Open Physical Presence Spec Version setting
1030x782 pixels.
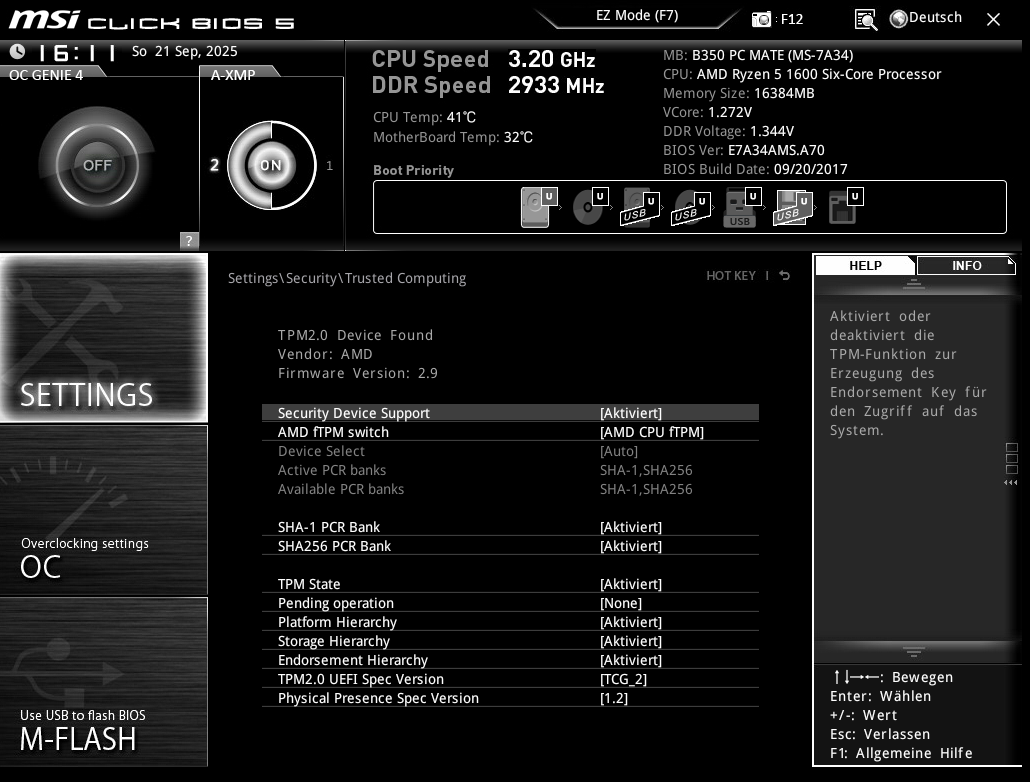click(x=510, y=699)
